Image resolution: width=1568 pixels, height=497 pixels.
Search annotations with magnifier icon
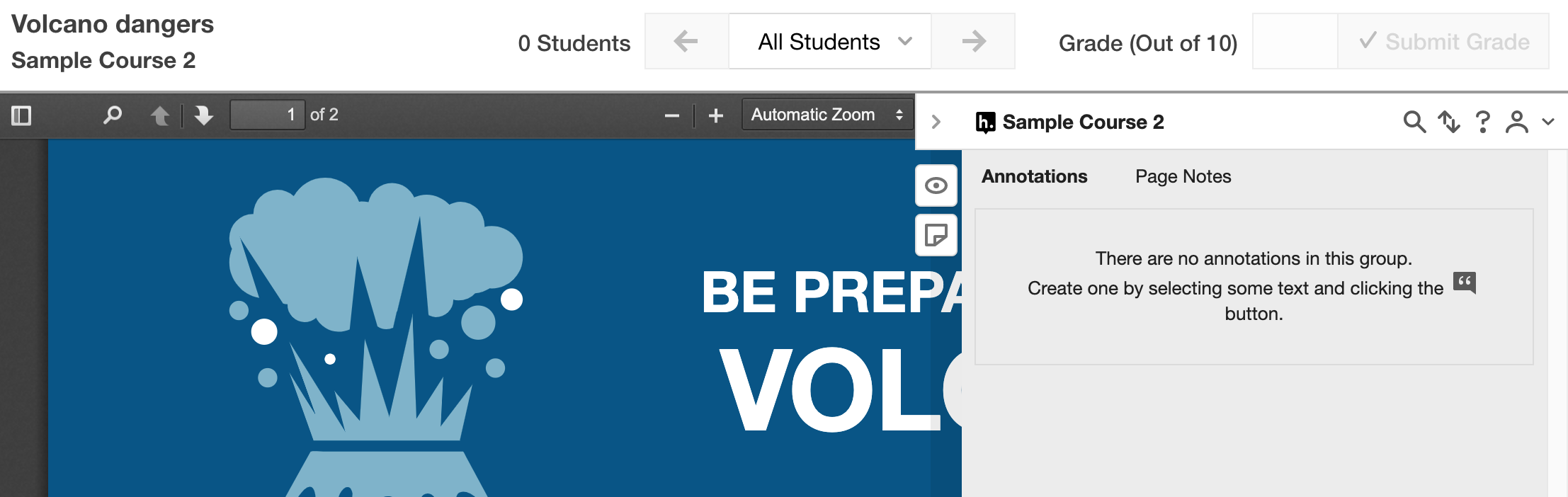coord(1414,122)
